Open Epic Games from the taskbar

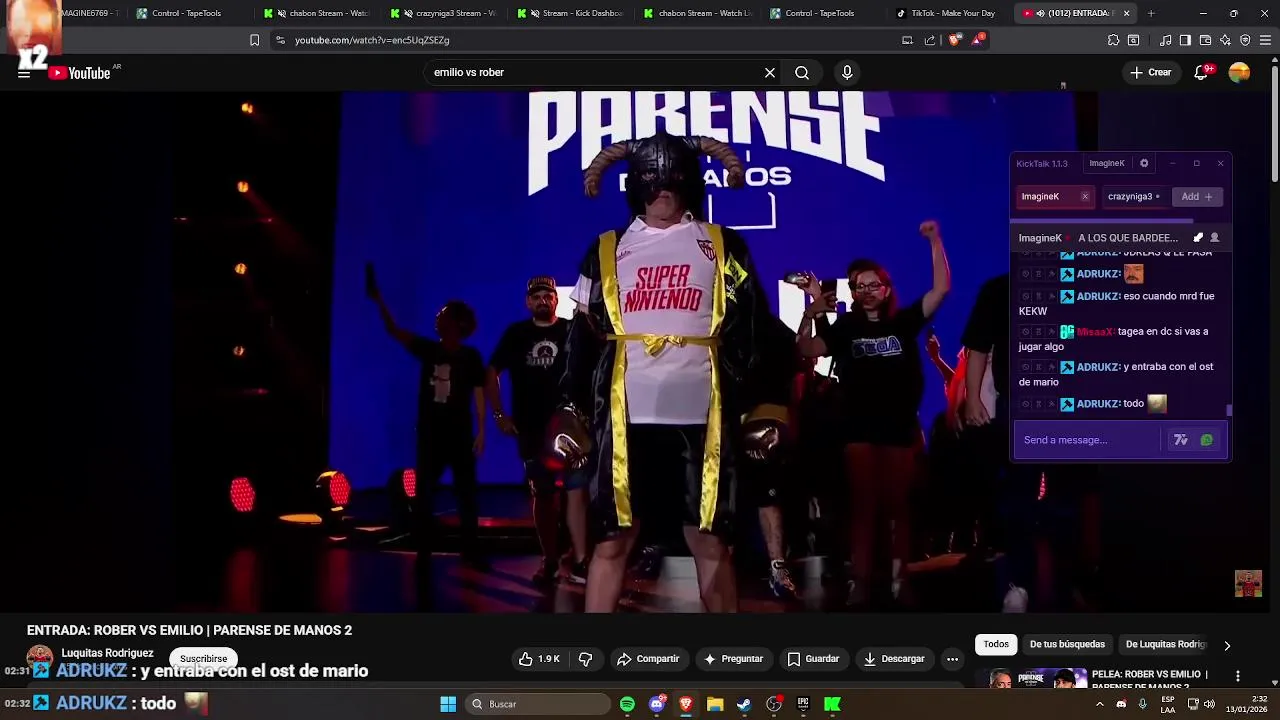pyautogui.click(x=803, y=704)
